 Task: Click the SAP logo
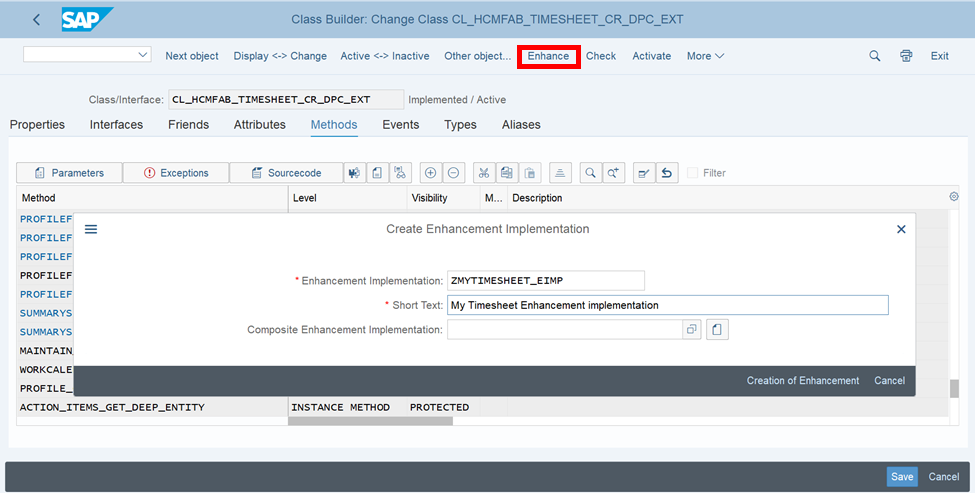coord(87,20)
